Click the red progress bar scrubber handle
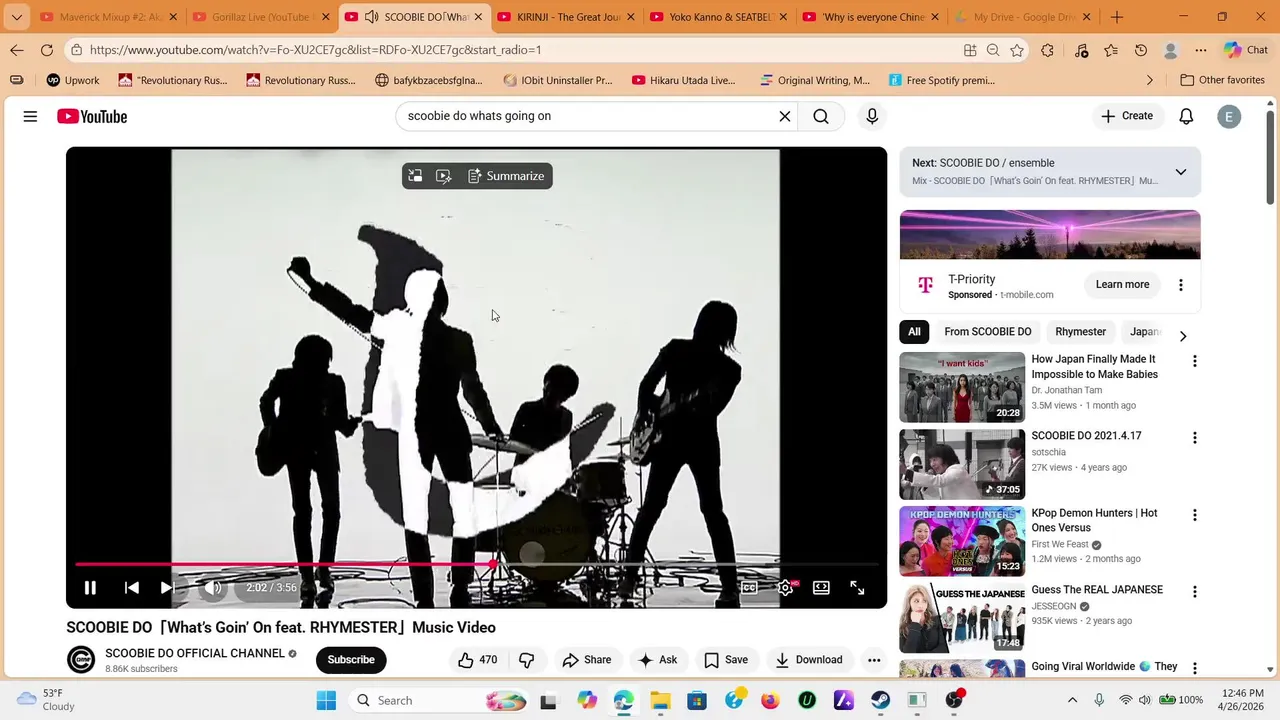The image size is (1280, 720). [x=493, y=565]
